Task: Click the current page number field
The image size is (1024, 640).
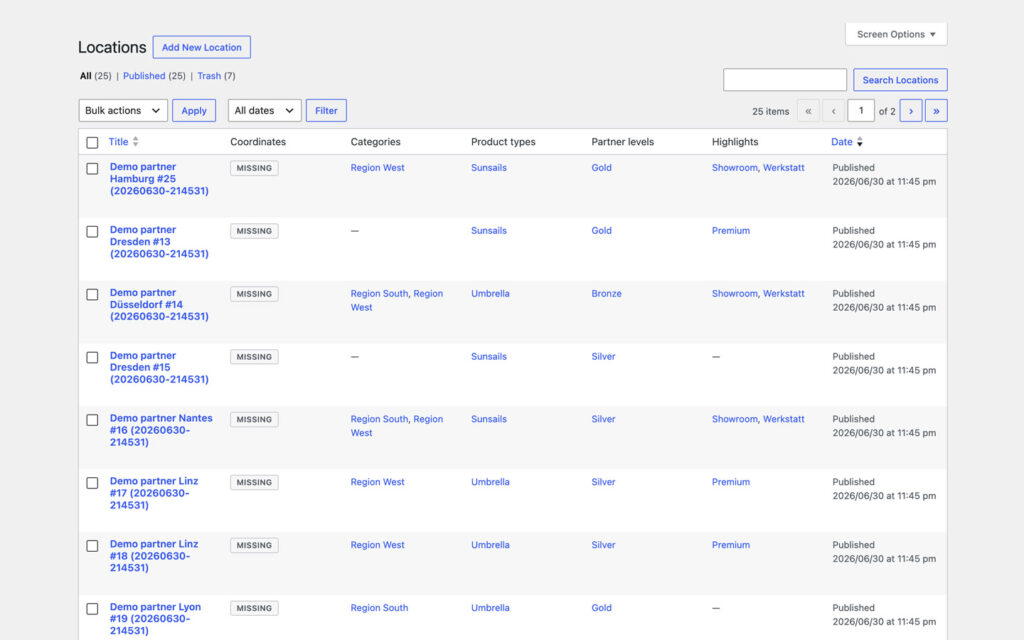Action: click(x=861, y=110)
